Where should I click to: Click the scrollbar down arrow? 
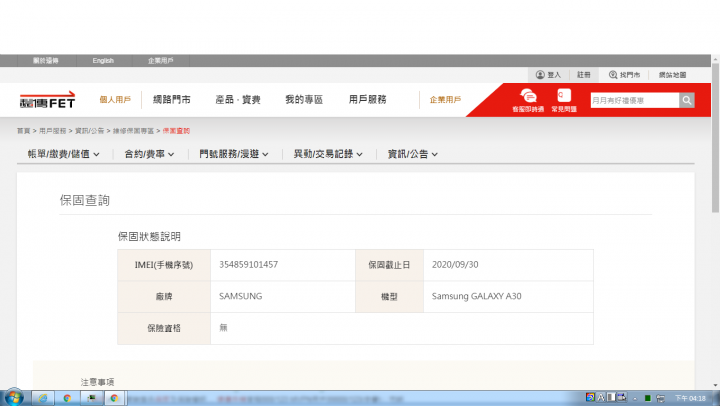click(715, 385)
